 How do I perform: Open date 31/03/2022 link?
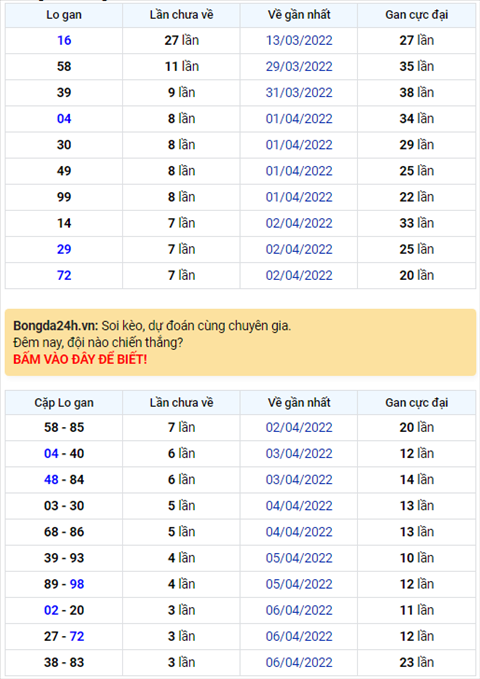[x=299, y=93]
